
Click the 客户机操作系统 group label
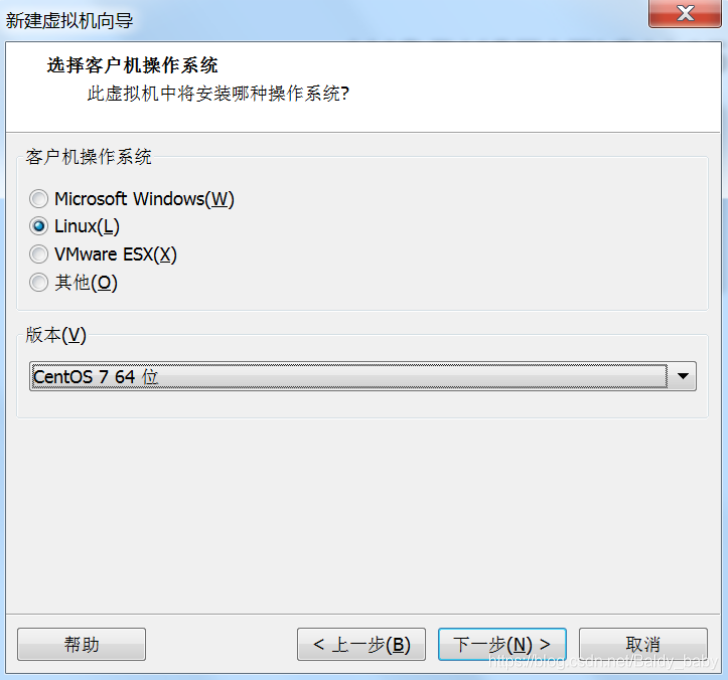pos(88,157)
